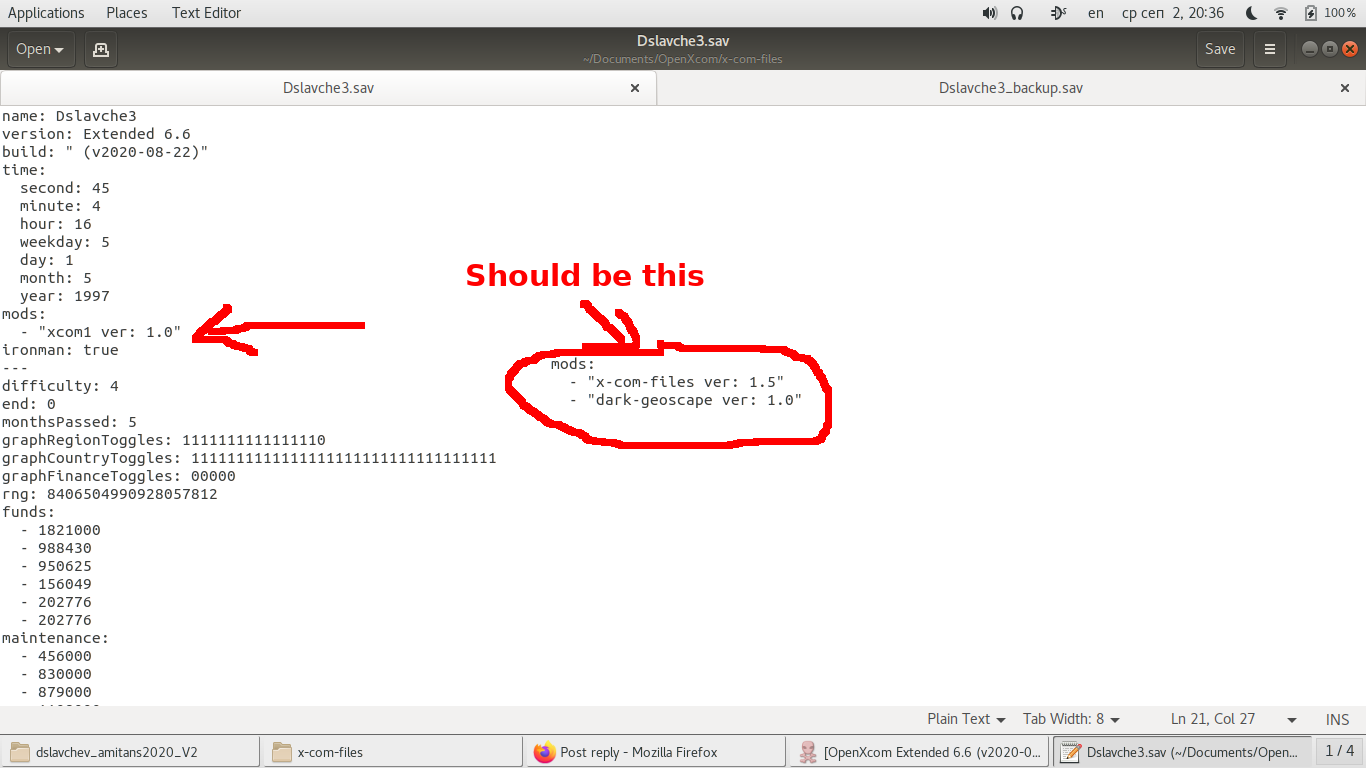Switch to the Dslavche3_backup.sav tab

click(x=1010, y=88)
